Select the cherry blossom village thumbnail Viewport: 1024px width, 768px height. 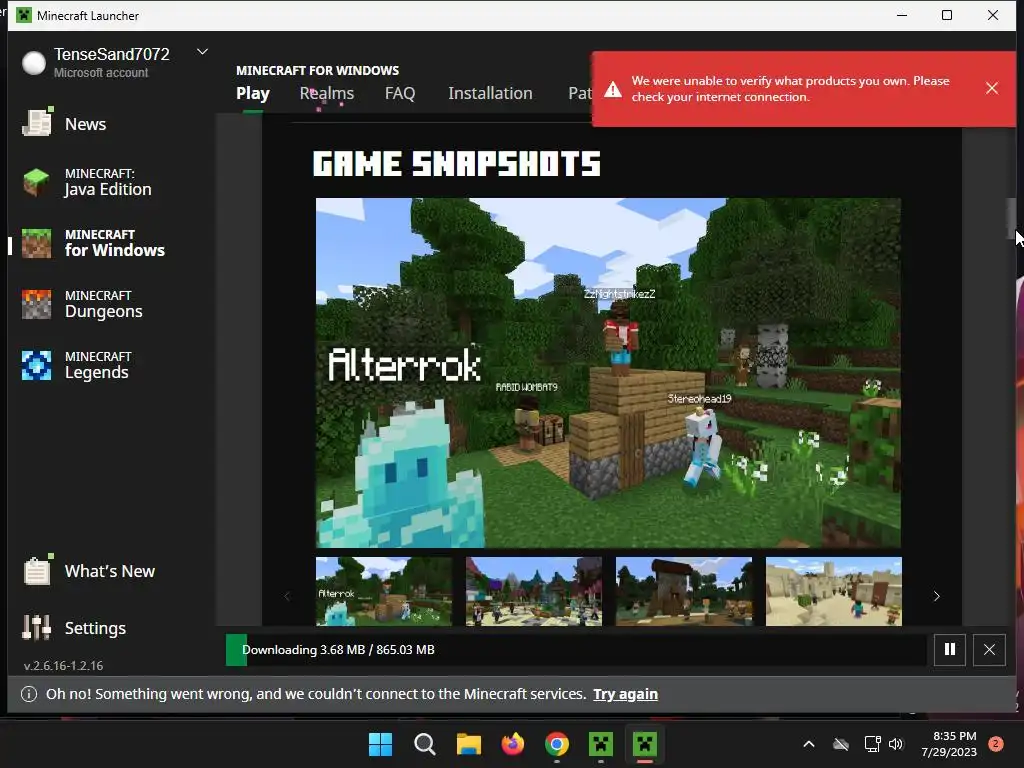coord(534,591)
